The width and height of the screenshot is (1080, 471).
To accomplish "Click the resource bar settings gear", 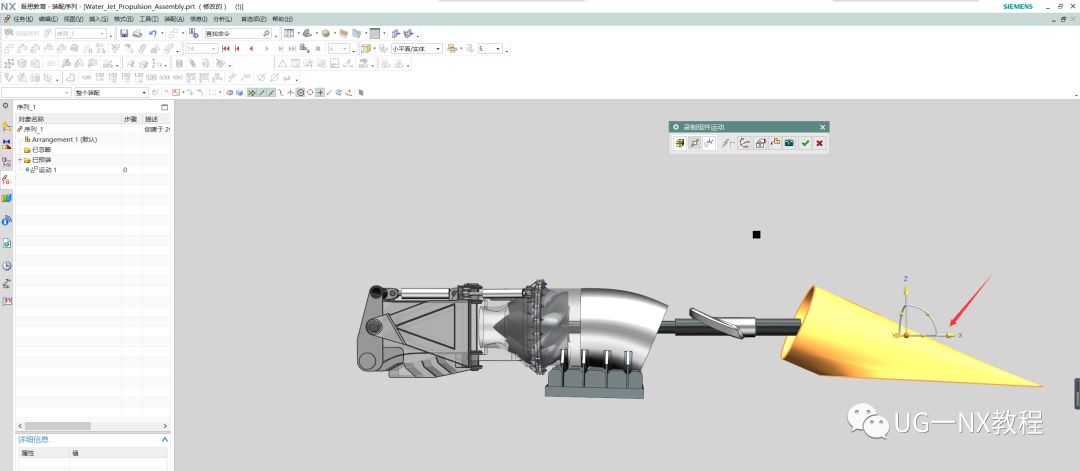I will point(6,106).
